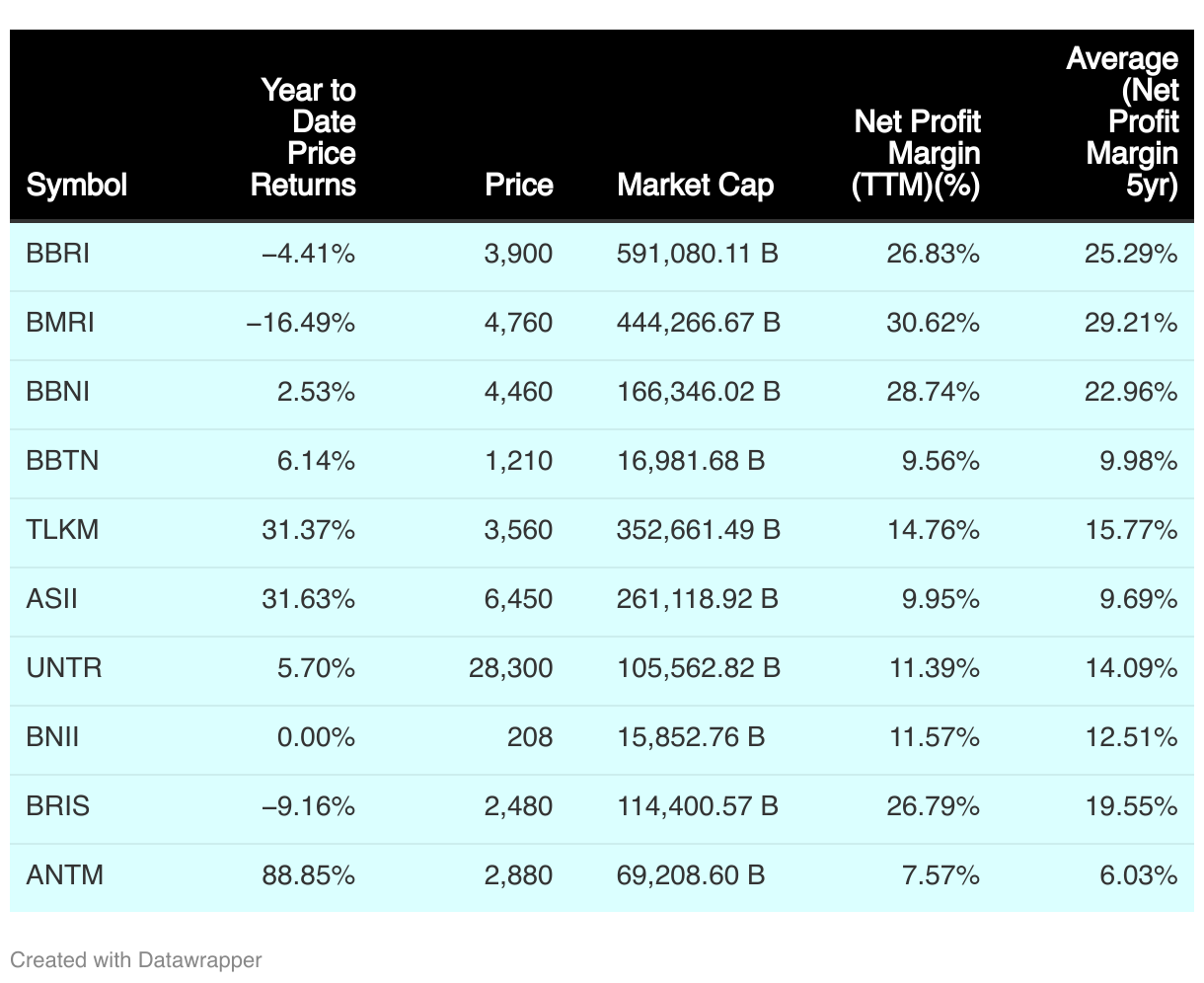Click the Price column header
Screen dimensions: 1204x983
pyautogui.click(x=519, y=185)
